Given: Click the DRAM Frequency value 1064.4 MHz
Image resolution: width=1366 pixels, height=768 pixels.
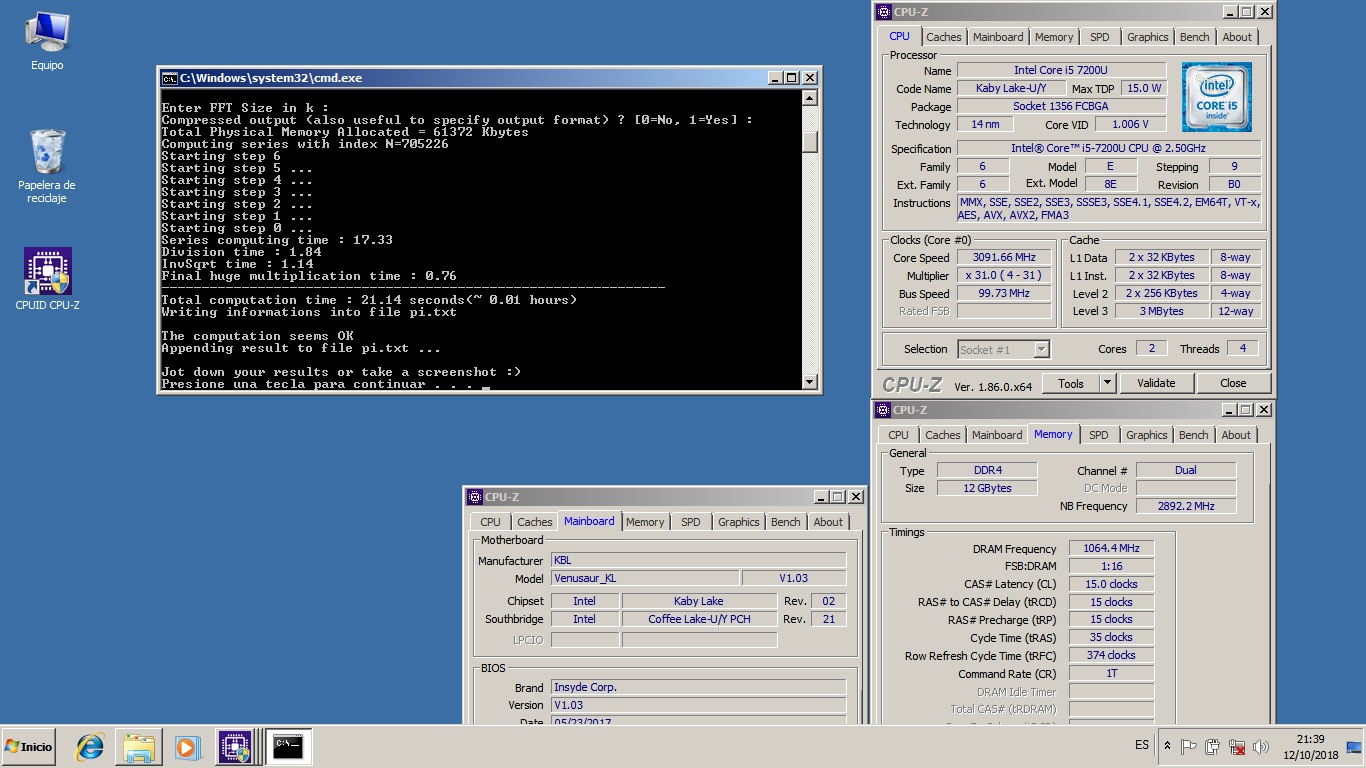Looking at the screenshot, I should click(1111, 548).
